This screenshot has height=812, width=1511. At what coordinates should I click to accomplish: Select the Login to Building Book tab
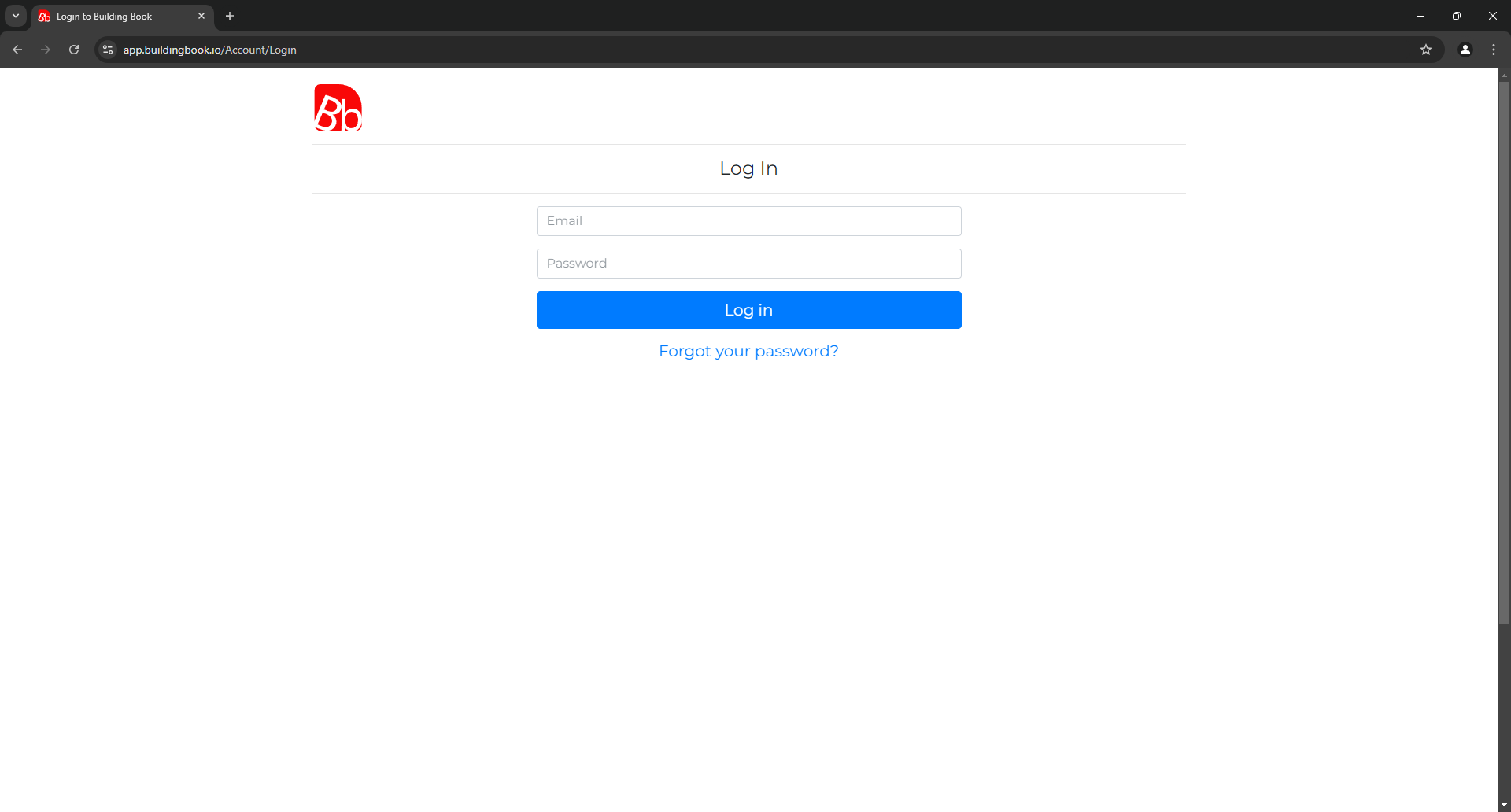(x=110, y=16)
